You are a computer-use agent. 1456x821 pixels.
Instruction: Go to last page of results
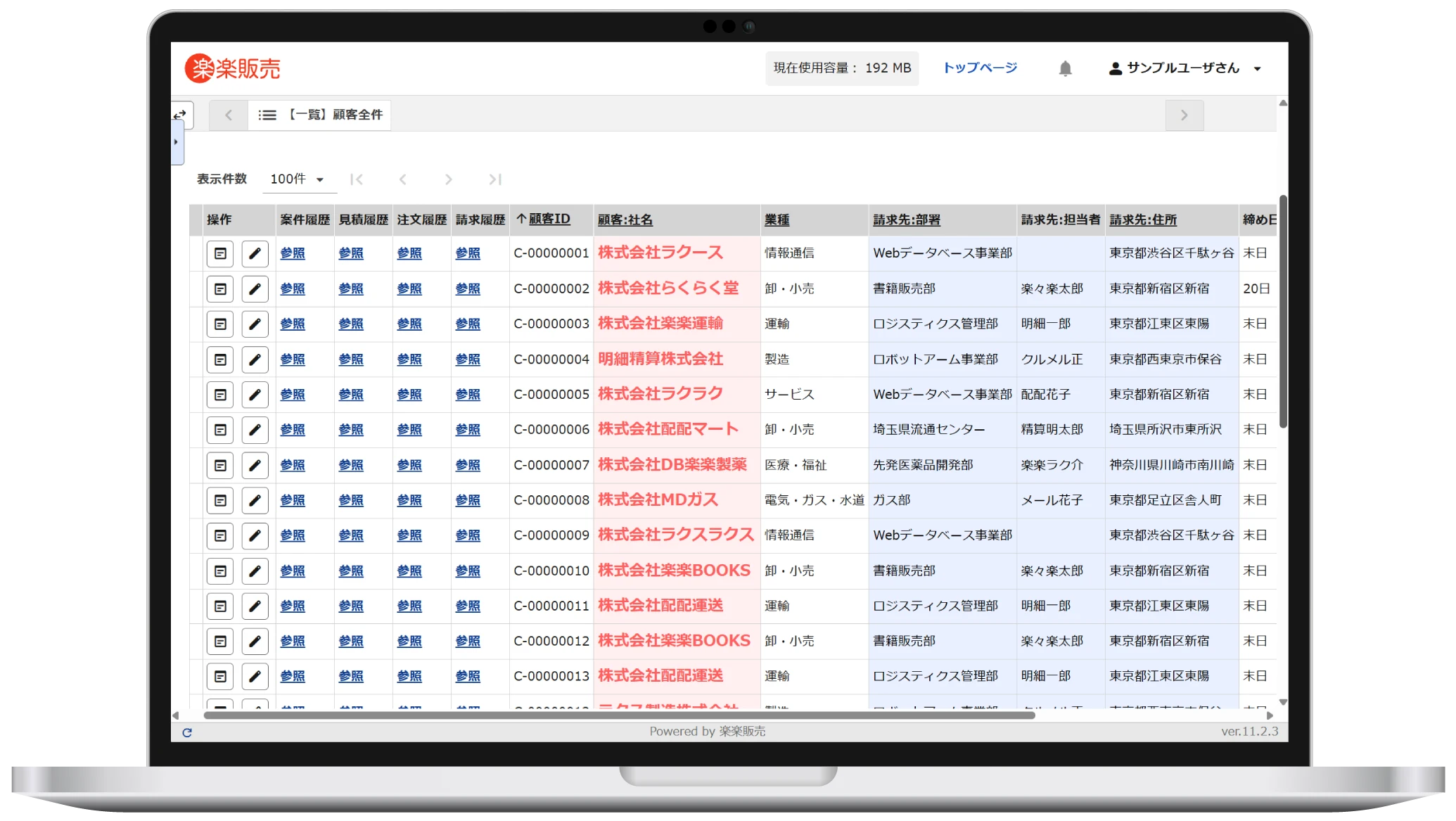coord(495,179)
